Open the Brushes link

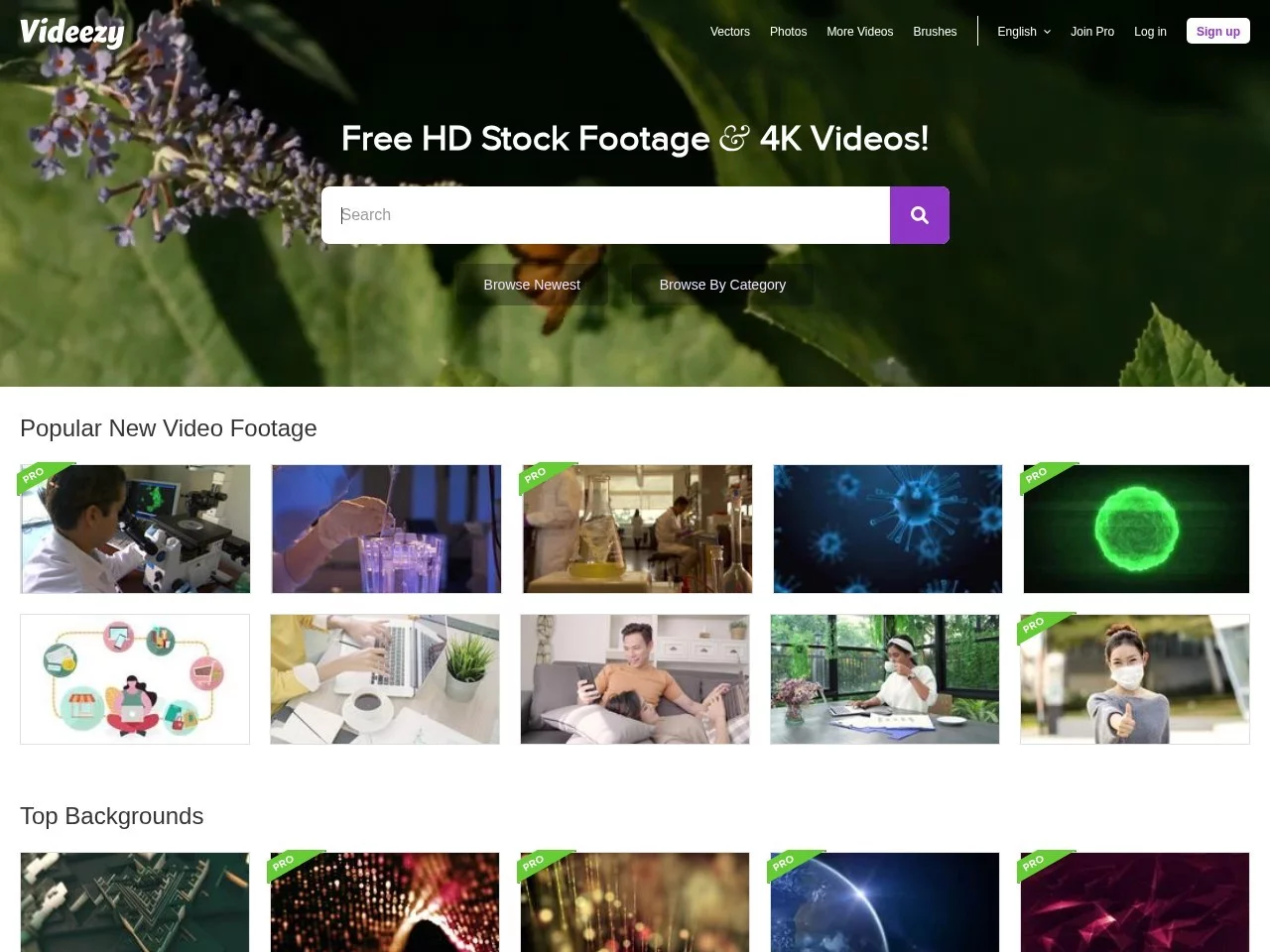point(935,32)
